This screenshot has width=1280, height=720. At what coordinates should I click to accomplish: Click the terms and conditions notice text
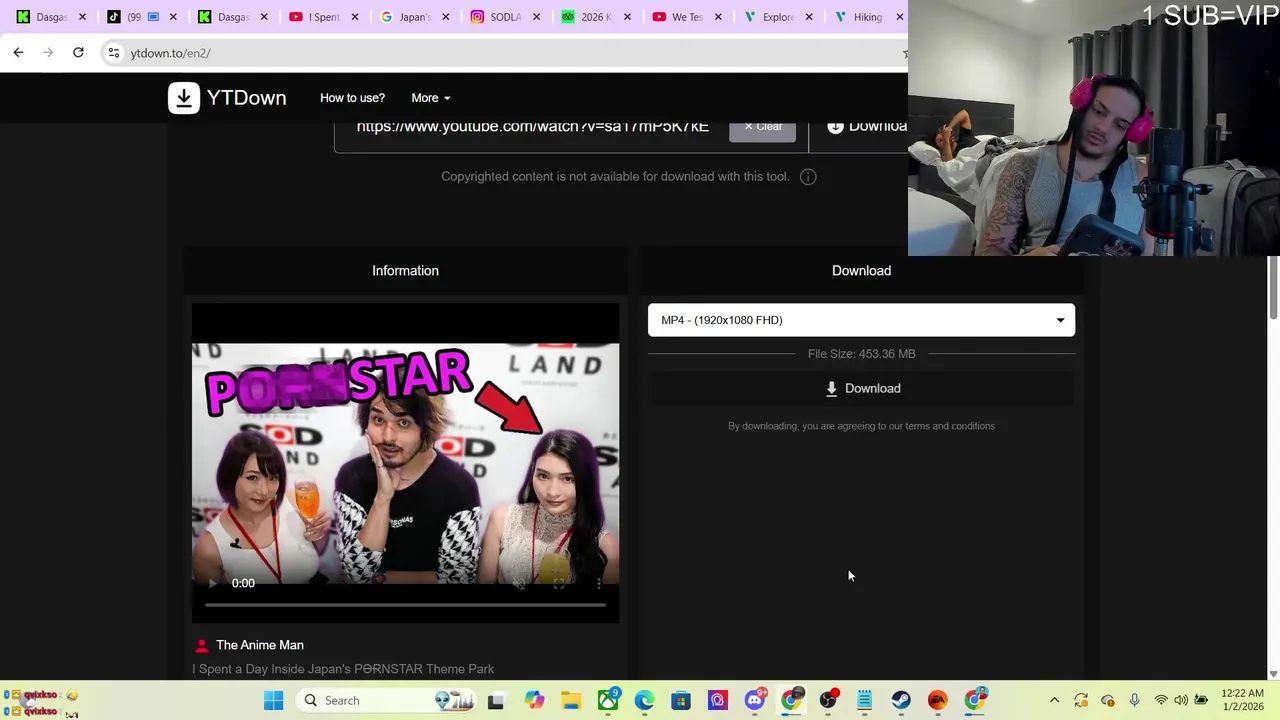click(861, 426)
